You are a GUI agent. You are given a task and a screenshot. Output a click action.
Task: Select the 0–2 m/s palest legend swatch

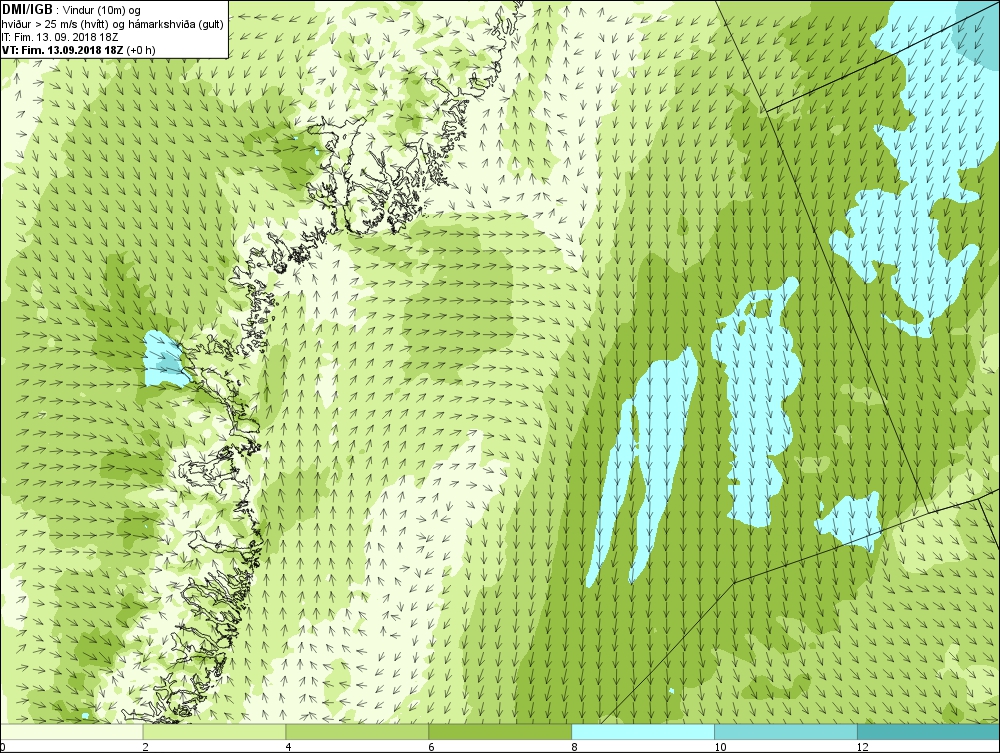(71, 731)
